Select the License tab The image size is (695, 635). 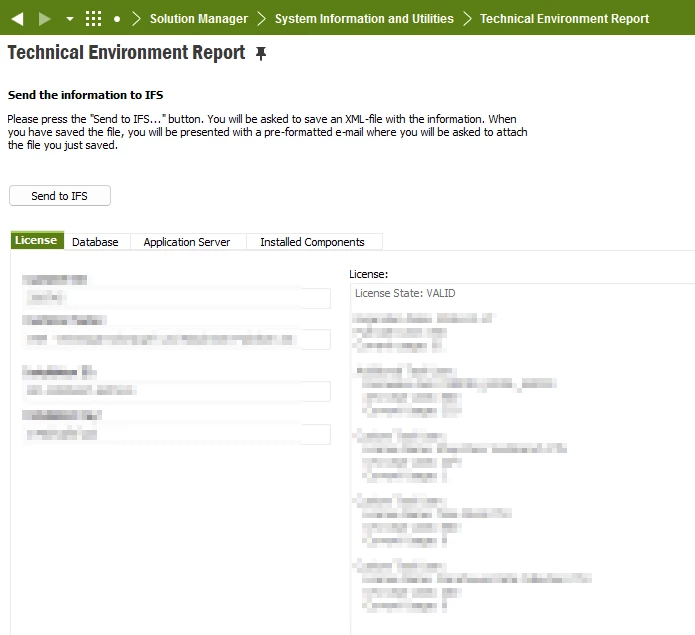pos(37,240)
